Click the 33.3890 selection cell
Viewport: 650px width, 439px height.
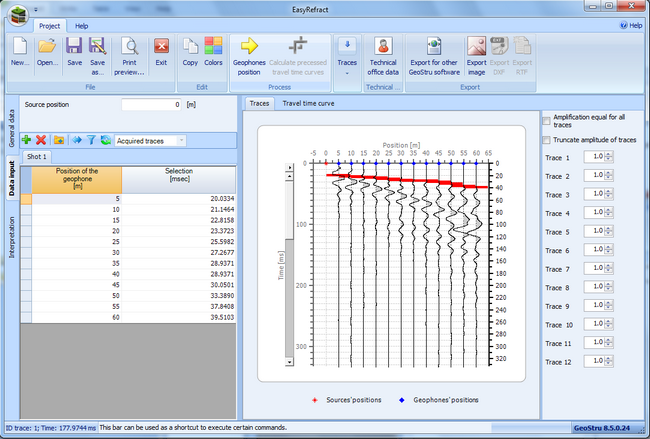pos(179,296)
